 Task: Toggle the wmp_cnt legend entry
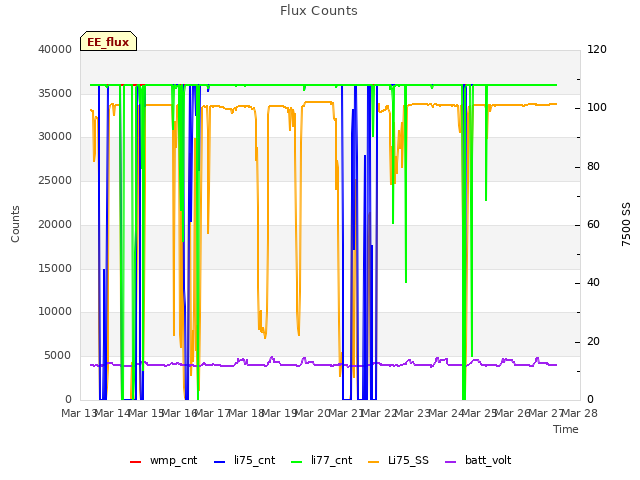(x=163, y=460)
